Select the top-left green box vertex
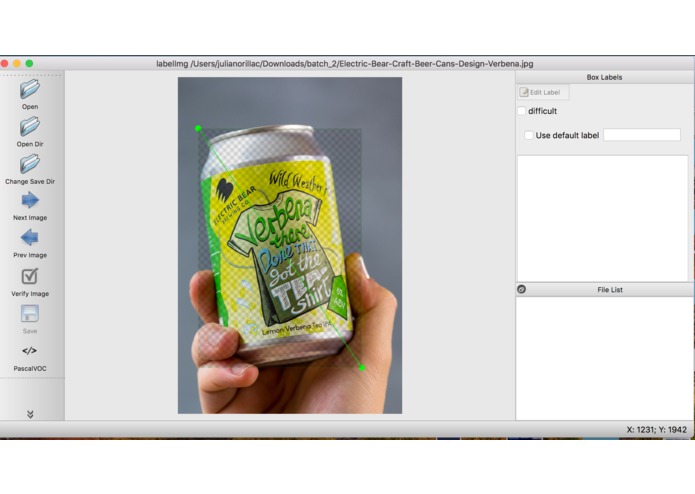The image size is (695, 494). point(198,128)
